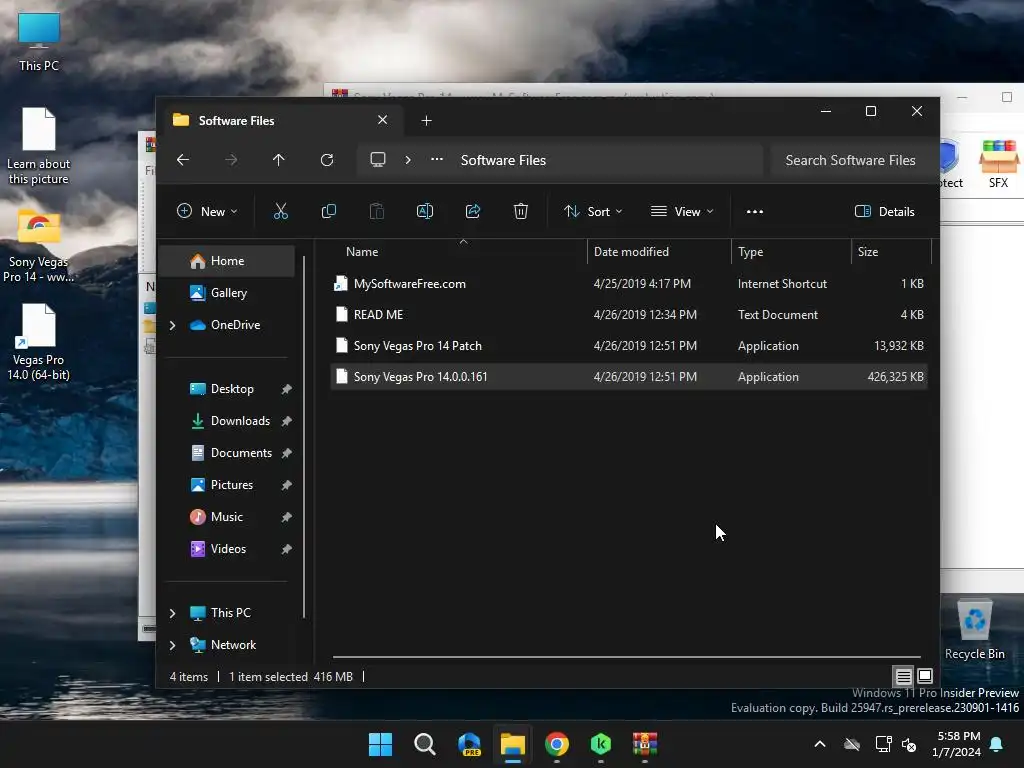Open the green K app on the taskbar
Viewport: 1024px width, 768px height.
coord(601,744)
